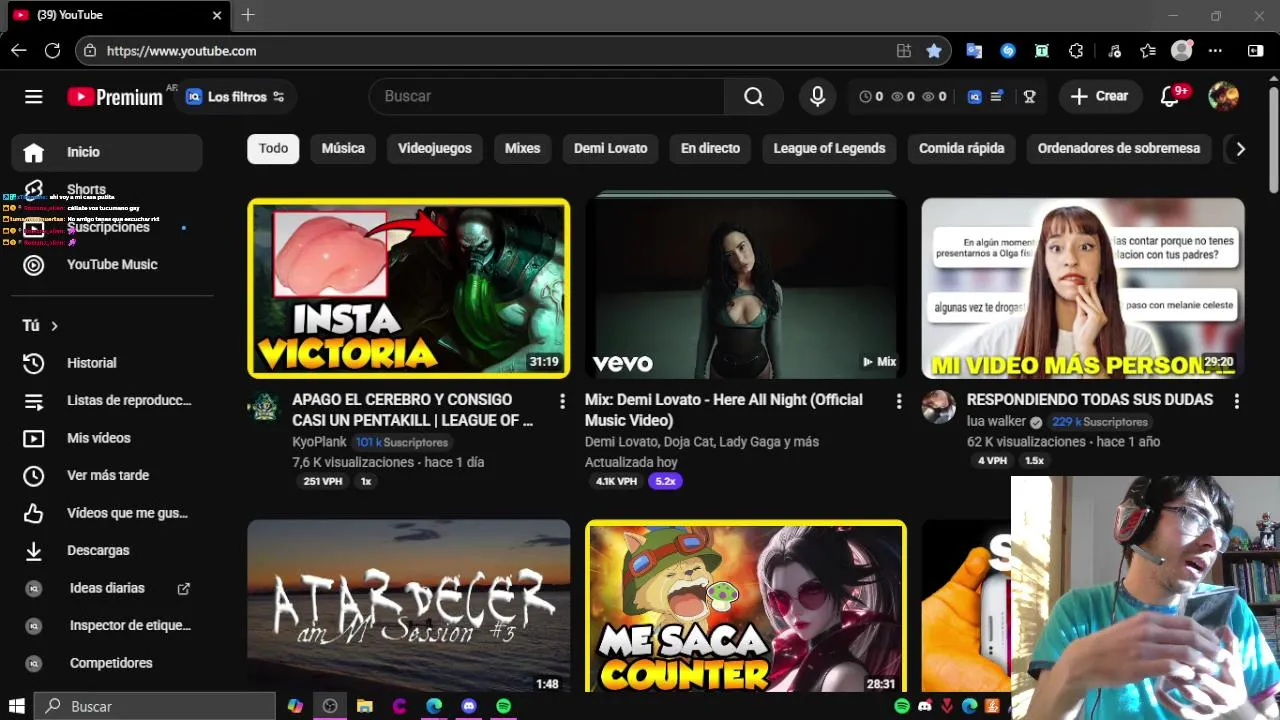Open Demi Lovato Mix thumbnail
Image resolution: width=1280 pixels, height=720 pixels.
click(746, 288)
